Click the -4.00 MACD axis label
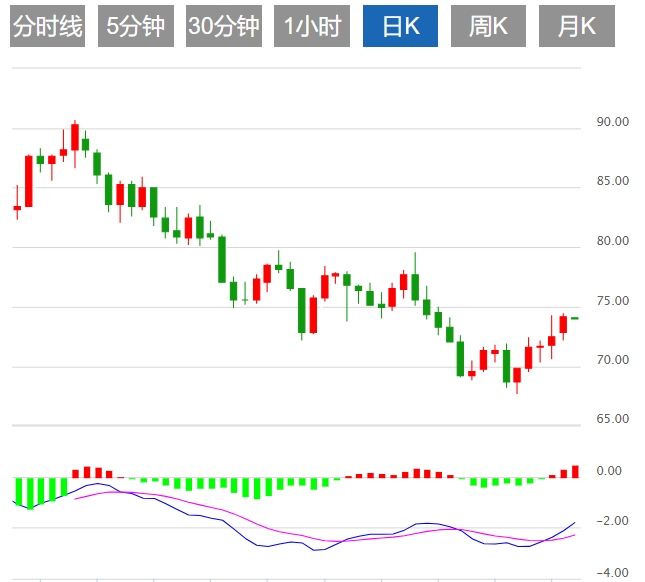Viewport: 645px width, 582px height. 613,573
